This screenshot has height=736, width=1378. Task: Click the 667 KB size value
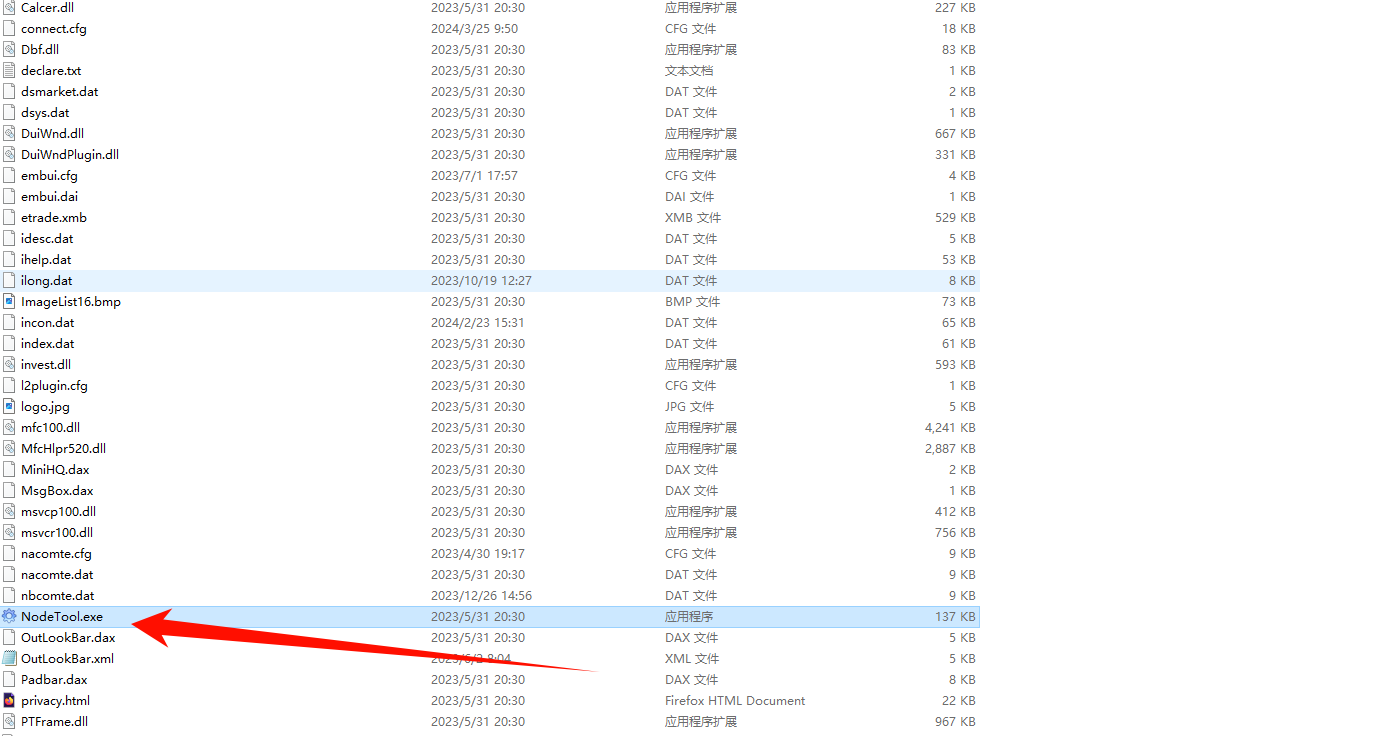[x=956, y=134]
